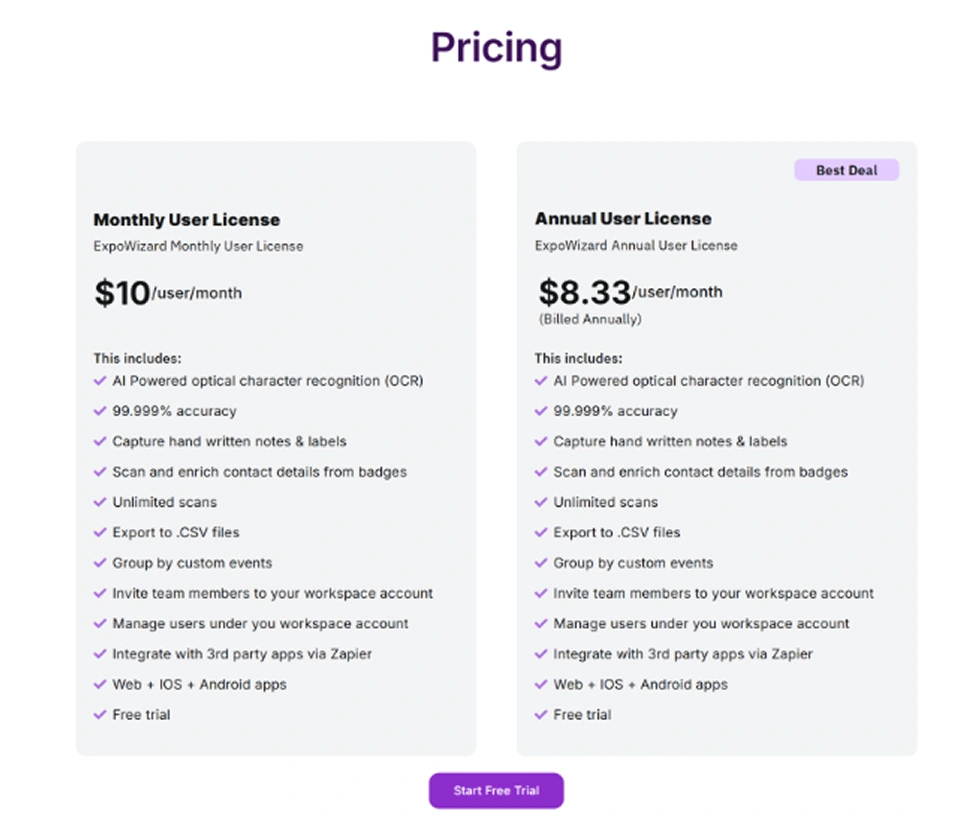The image size is (956, 824).
Task: Click the Pricing page title
Action: coord(496,48)
